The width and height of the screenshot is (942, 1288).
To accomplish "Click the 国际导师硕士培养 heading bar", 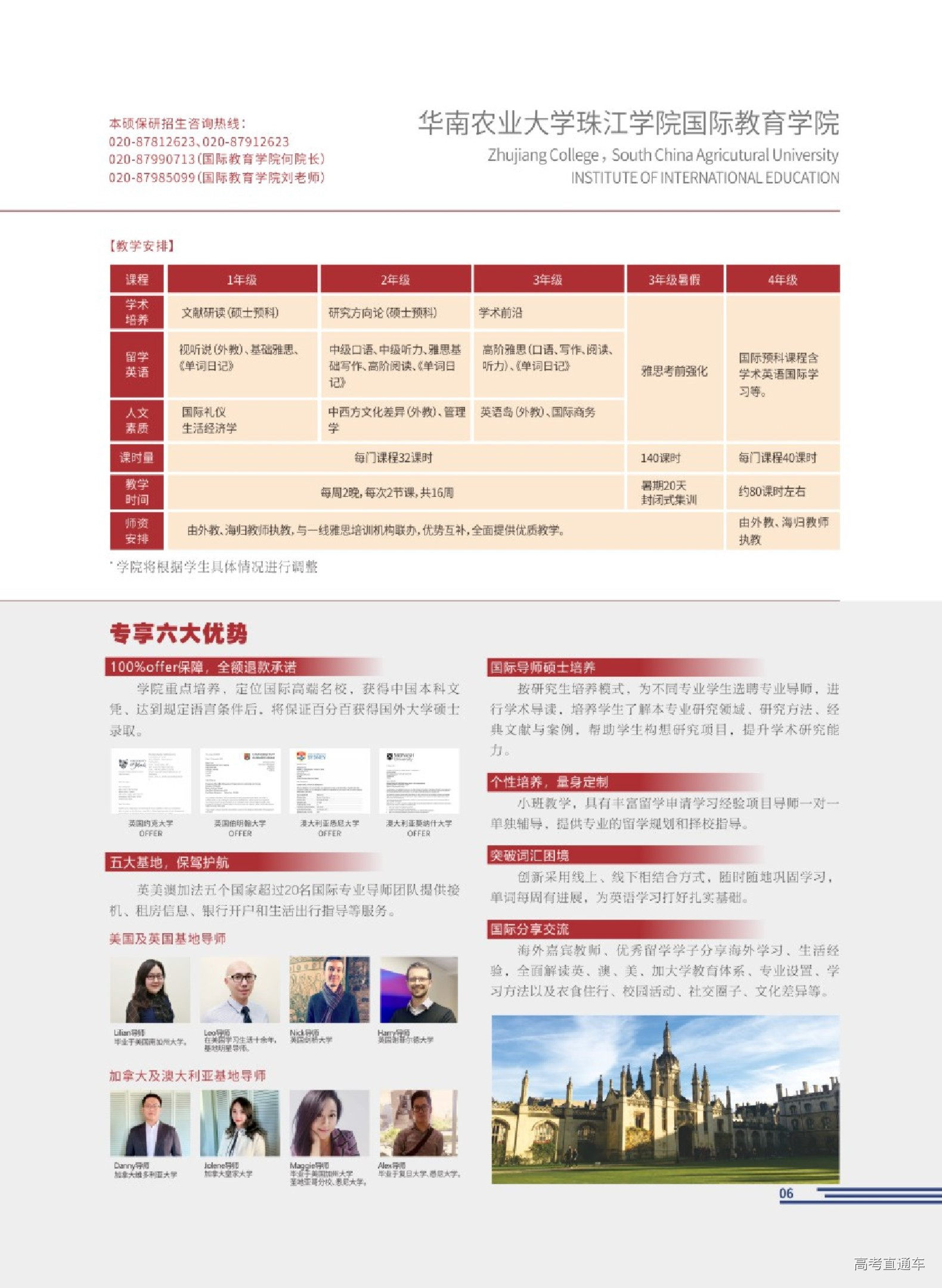I will 543,667.
